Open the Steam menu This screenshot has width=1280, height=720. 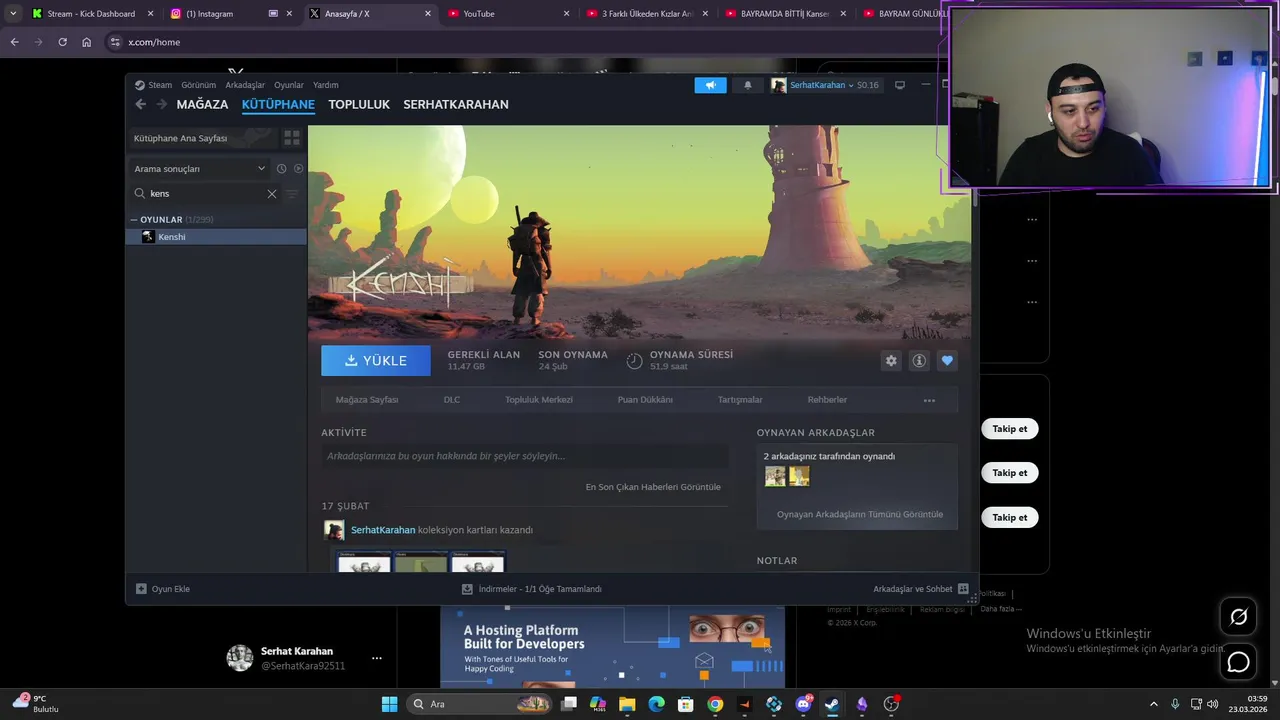160,85
